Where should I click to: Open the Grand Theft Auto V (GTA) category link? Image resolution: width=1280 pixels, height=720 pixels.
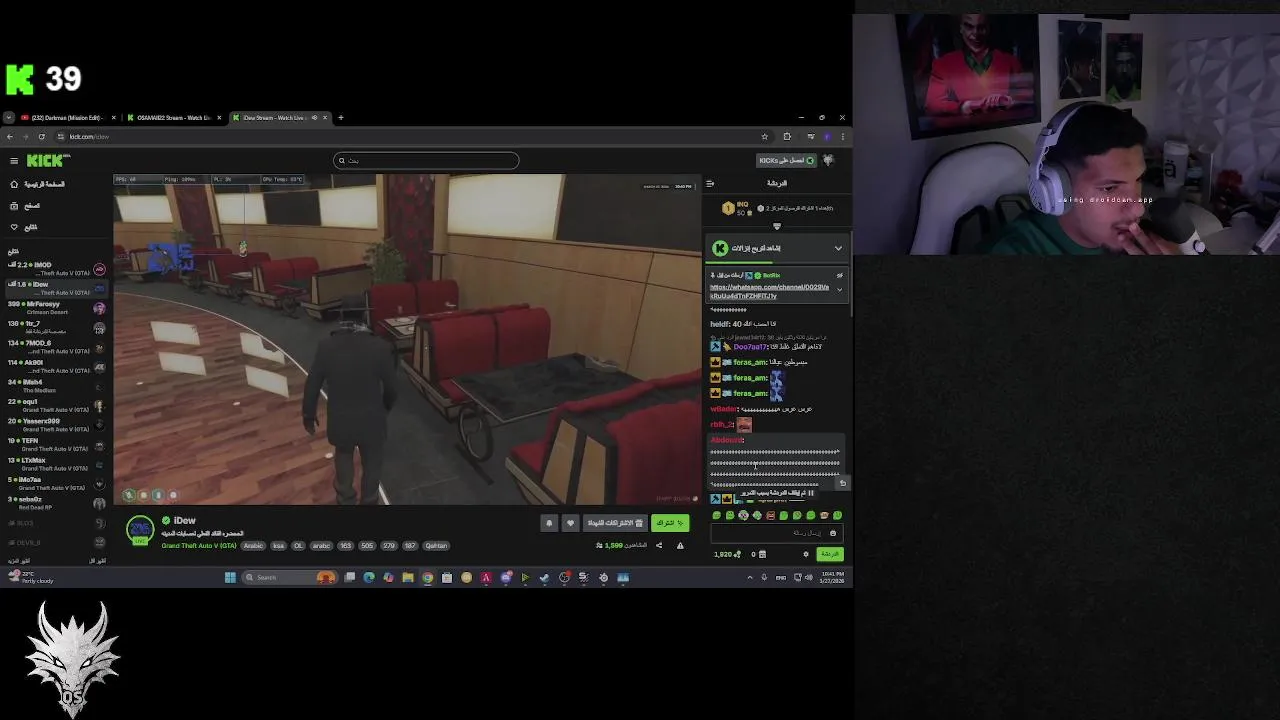click(x=199, y=546)
